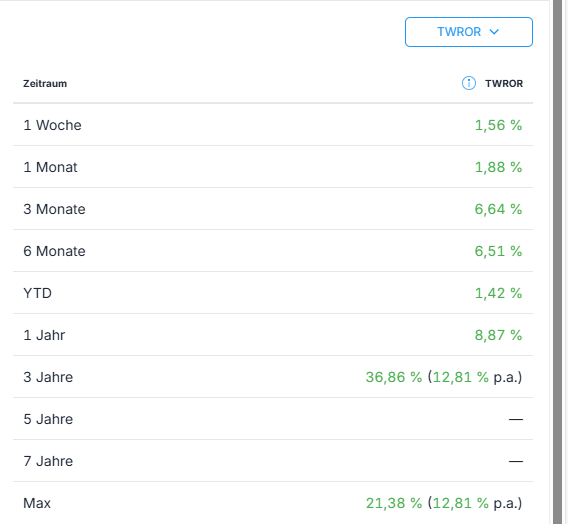
Task: Open the TWROR dropdown selector
Action: coord(469,32)
